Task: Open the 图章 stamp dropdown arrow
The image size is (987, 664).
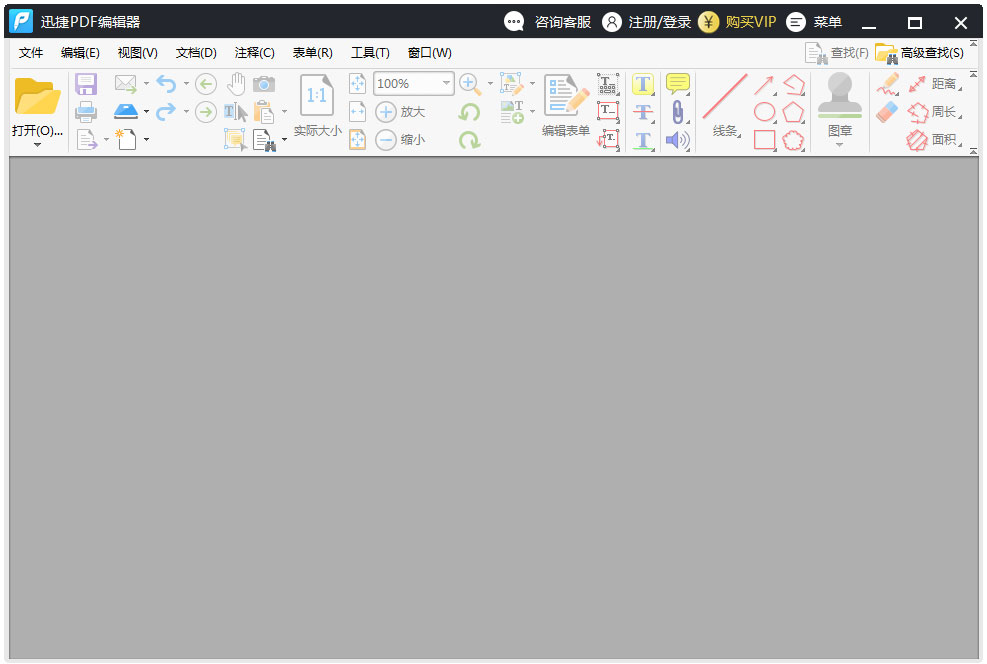Action: (x=840, y=145)
